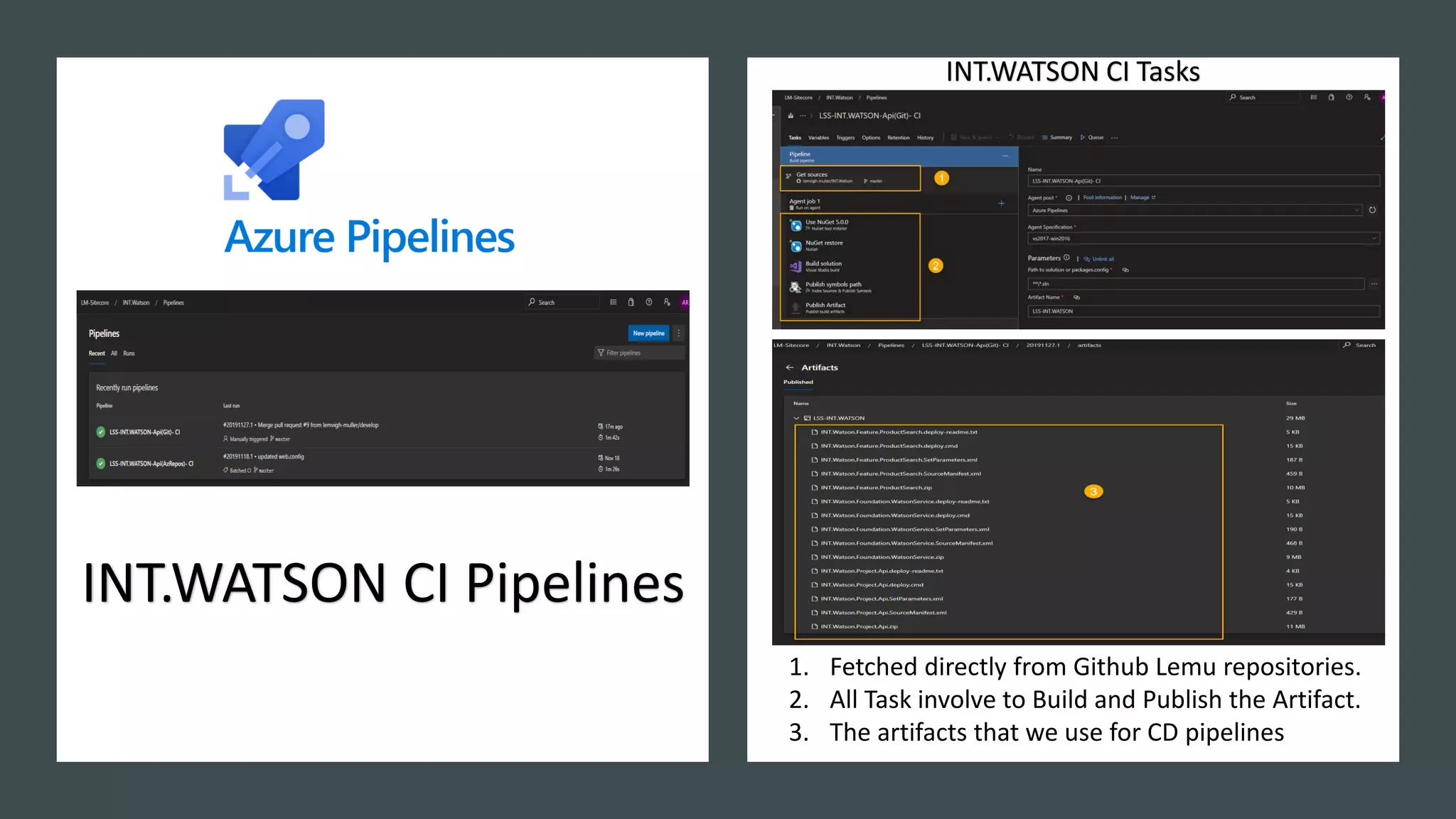Click Search box on Artifacts page

(1359, 346)
